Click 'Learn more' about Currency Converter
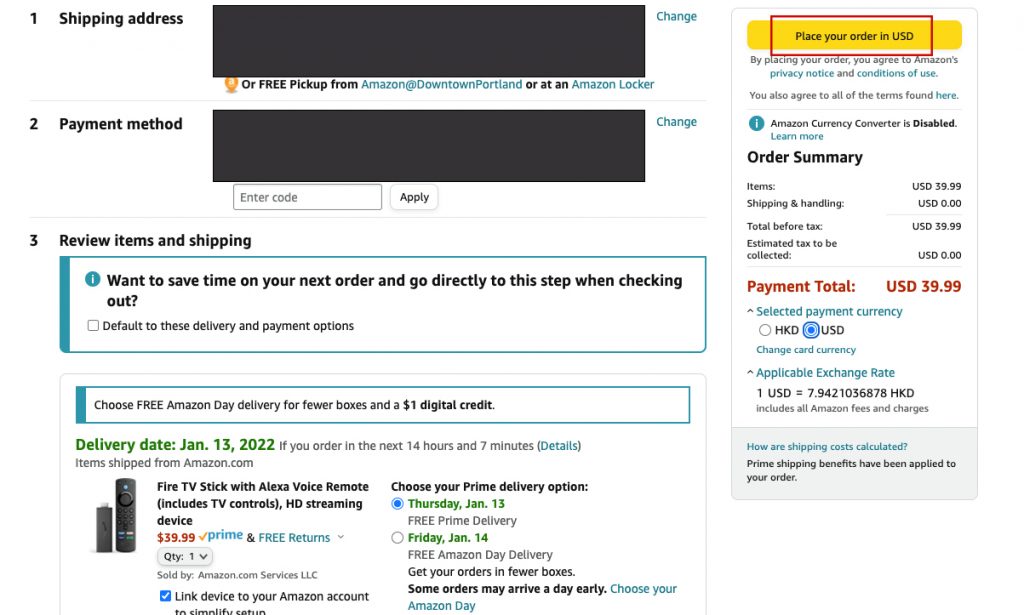The height and width of the screenshot is (615, 1024). point(797,136)
